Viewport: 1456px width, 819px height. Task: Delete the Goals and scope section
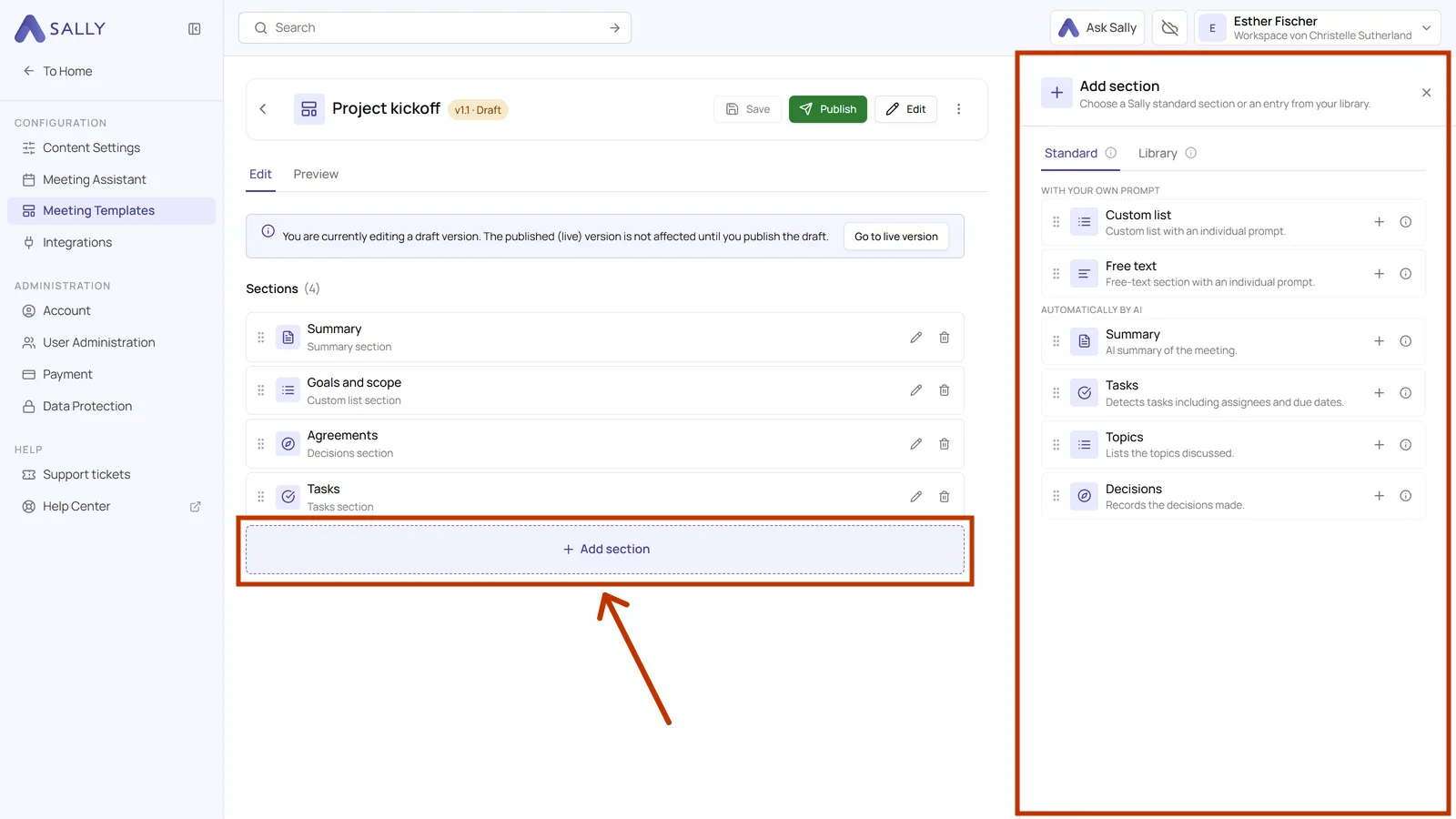945,390
